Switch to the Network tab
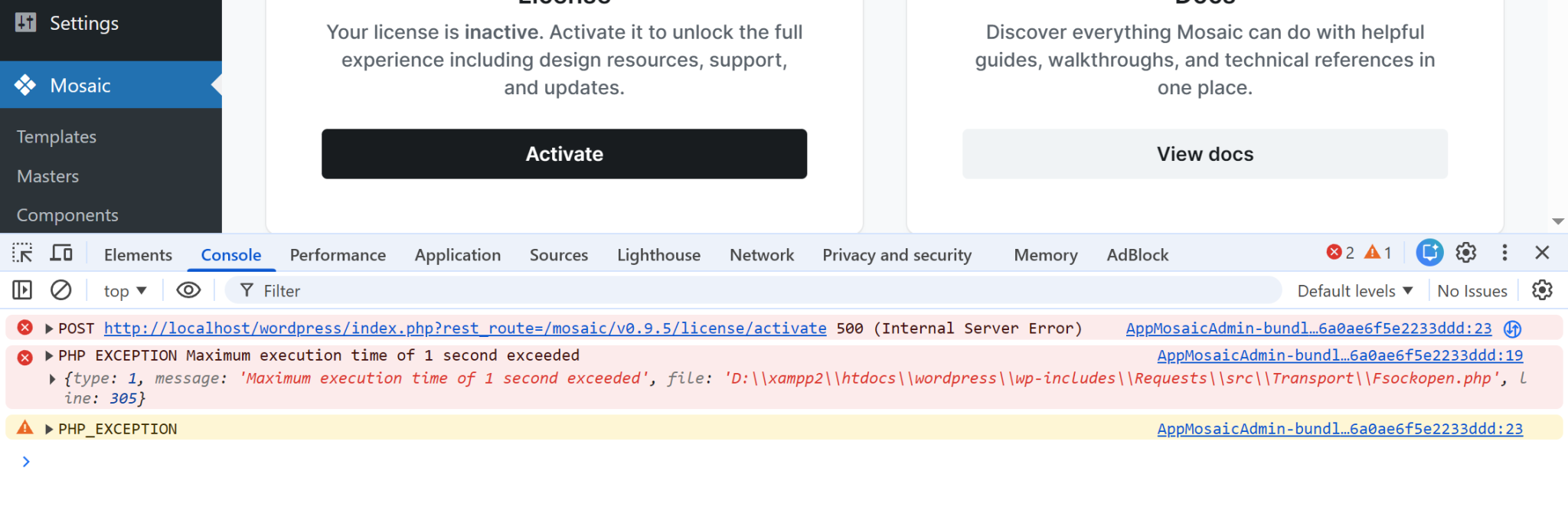Screen dimensions: 1568x520 point(762,255)
